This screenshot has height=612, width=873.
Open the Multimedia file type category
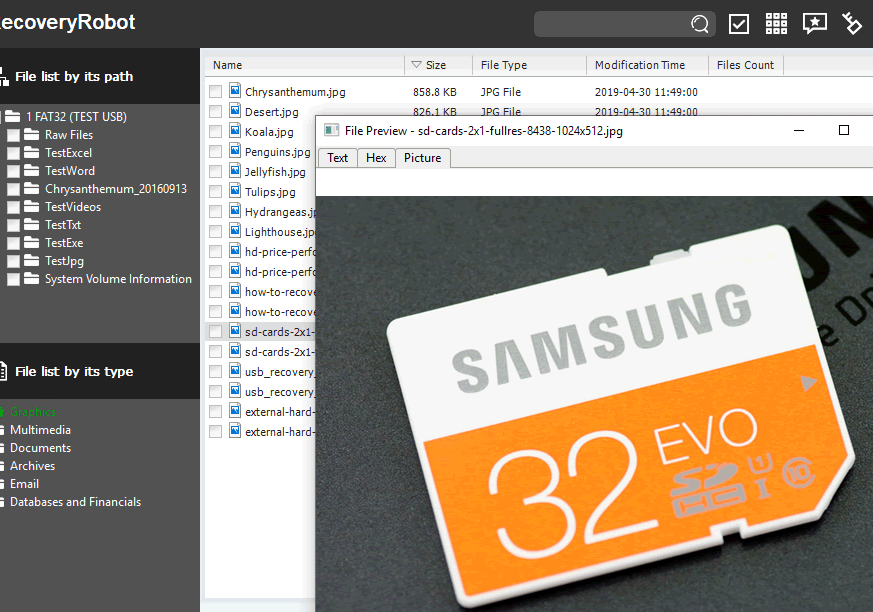(x=40, y=430)
